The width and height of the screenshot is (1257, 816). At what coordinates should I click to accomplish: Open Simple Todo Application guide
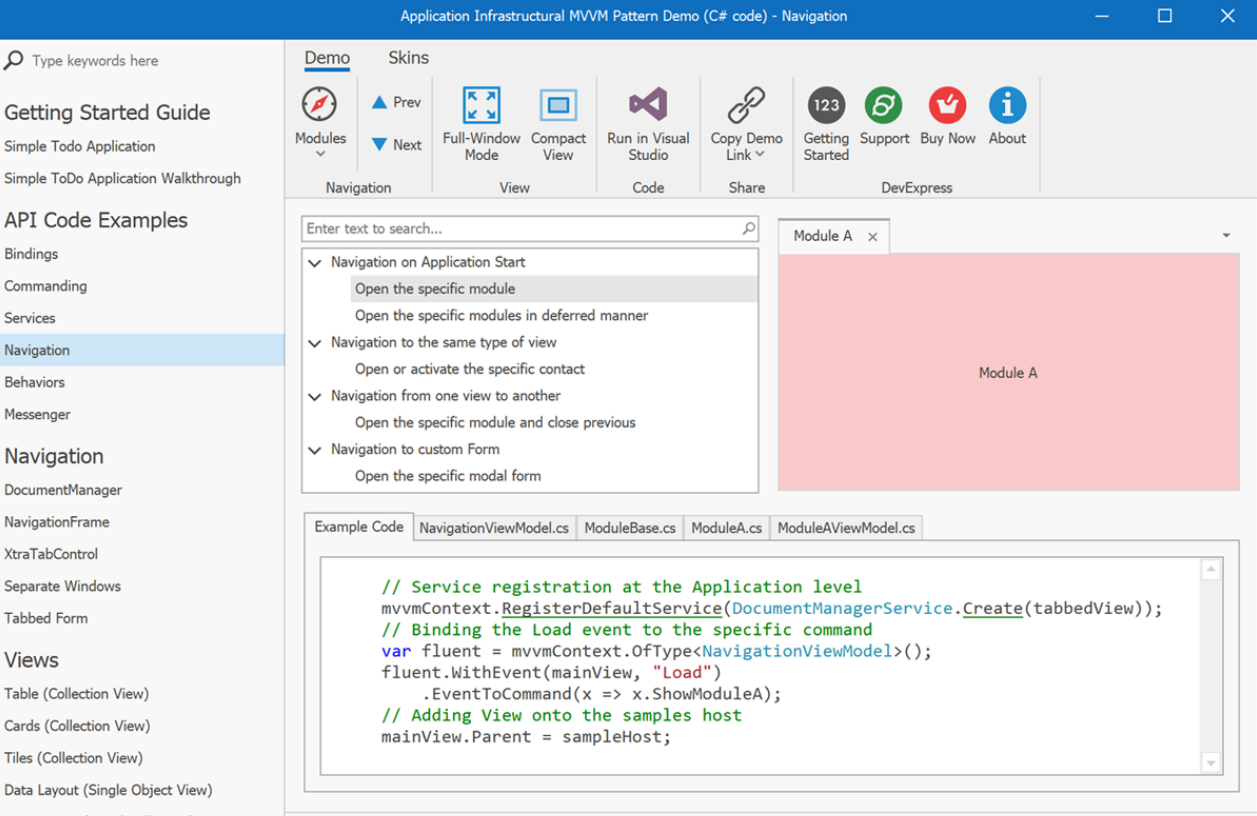pyautogui.click(x=80, y=146)
